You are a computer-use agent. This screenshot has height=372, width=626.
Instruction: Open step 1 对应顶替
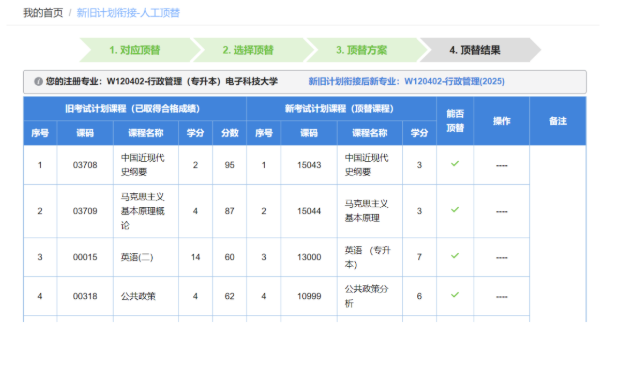135,50
